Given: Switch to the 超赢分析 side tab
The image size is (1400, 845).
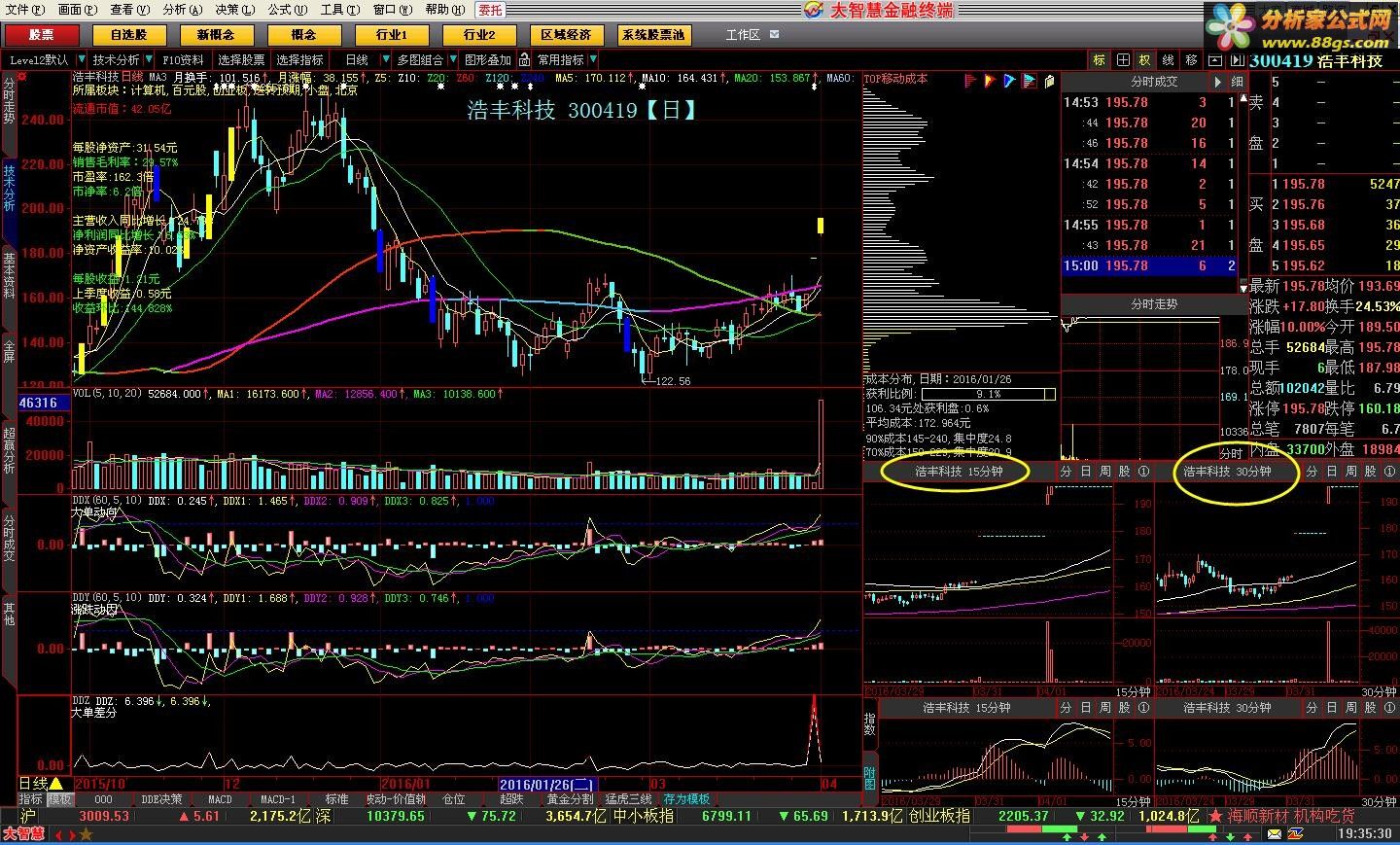Looking at the screenshot, I should click(x=9, y=450).
